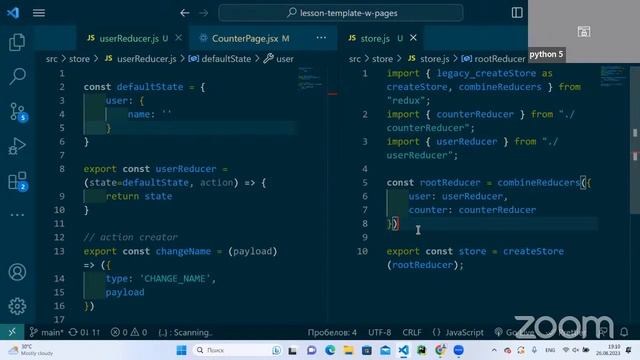Image resolution: width=640 pixels, height=360 pixels.
Task: Click 'counter: counterReducer' line in store.js
Action: (x=472, y=210)
